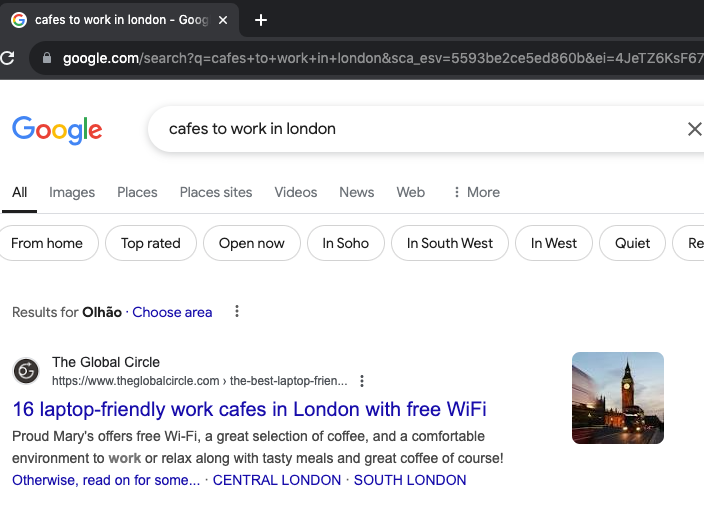Open three-dot menu beside Choose area
The height and width of the screenshot is (529, 704).
tap(237, 311)
